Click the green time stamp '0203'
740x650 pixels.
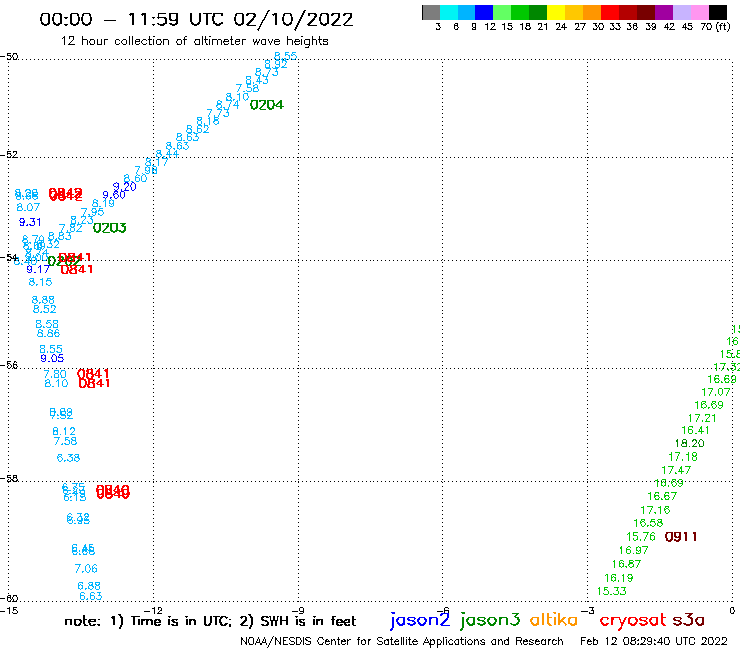pyautogui.click(x=109, y=228)
